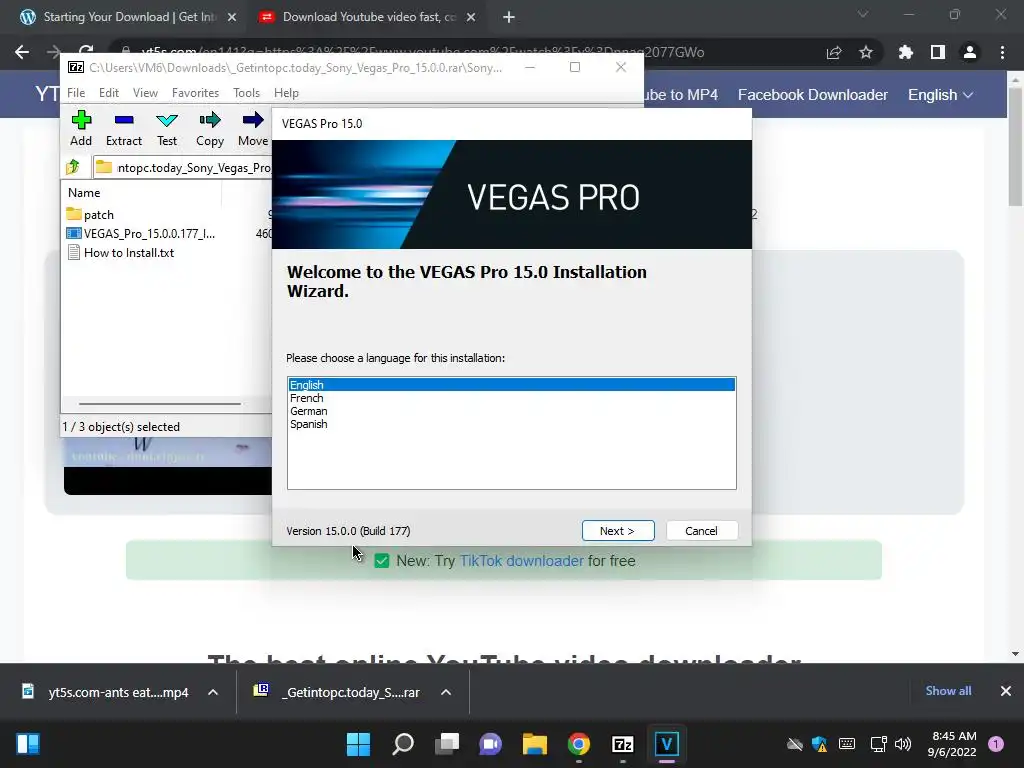Screen dimensions: 1024x768
Task: Open File Explorer from the taskbar
Action: pyautogui.click(x=534, y=744)
